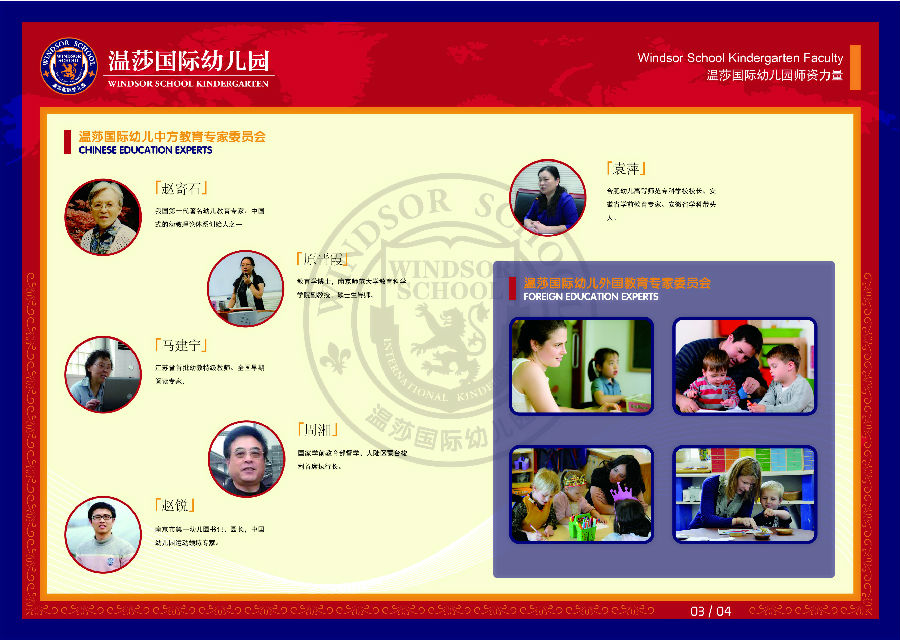900x640 pixels.
Task: Click the Windsor School crest logo in header
Action: pos(69,66)
